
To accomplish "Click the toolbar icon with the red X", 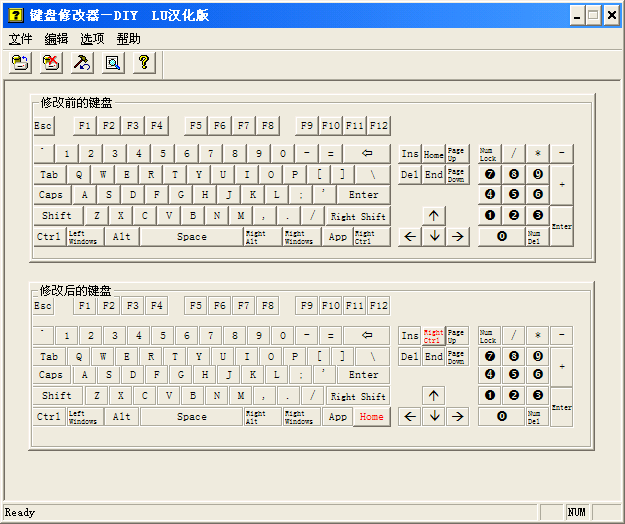I will click(51, 63).
